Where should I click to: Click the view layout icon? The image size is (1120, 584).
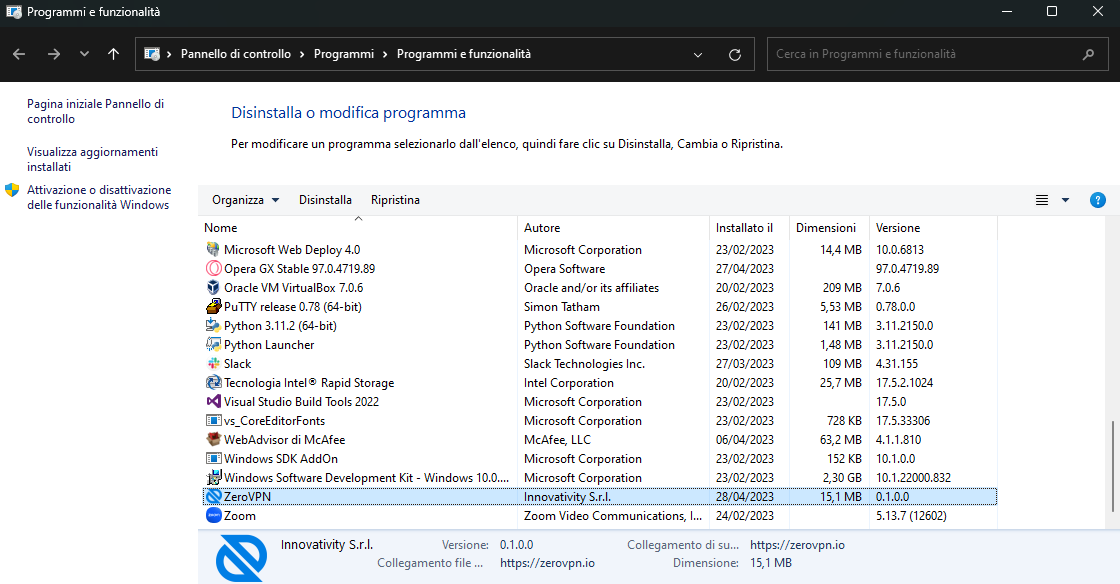(1041, 200)
